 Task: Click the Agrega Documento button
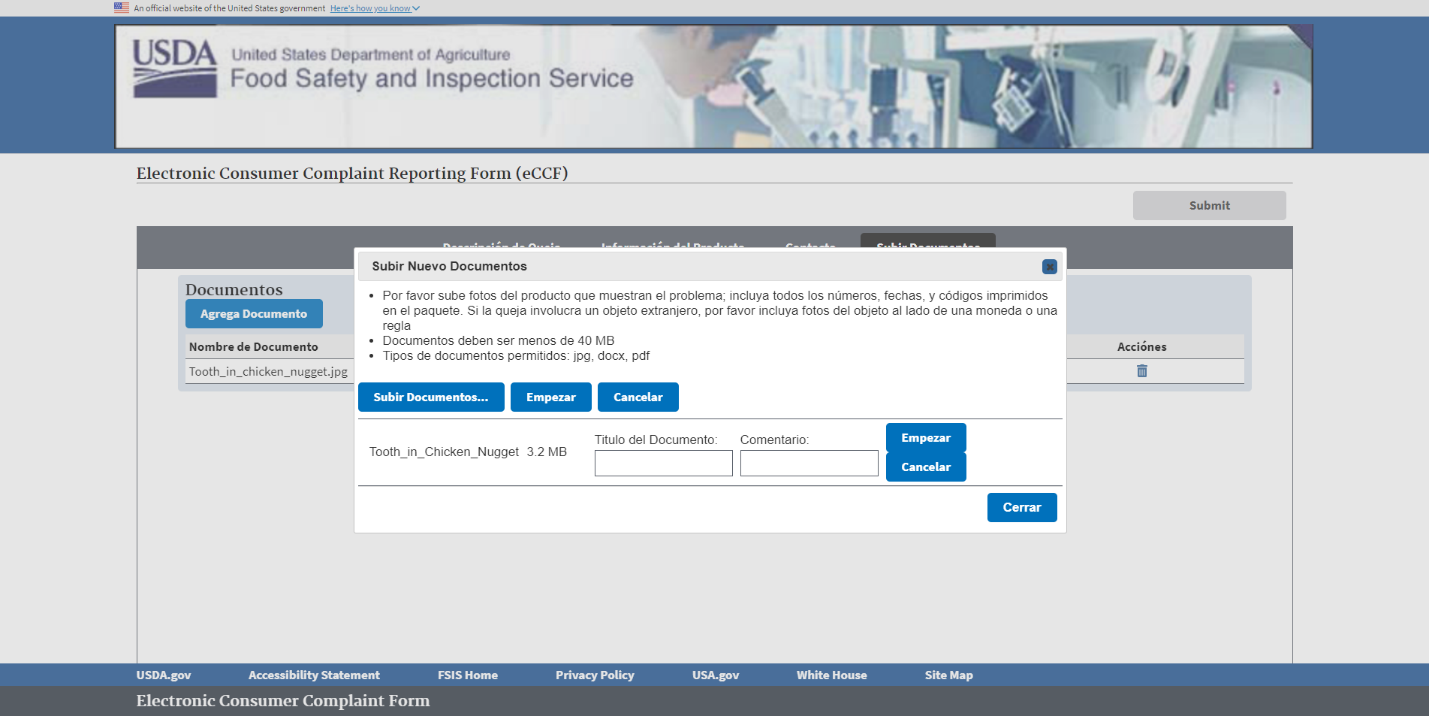pyautogui.click(x=254, y=314)
